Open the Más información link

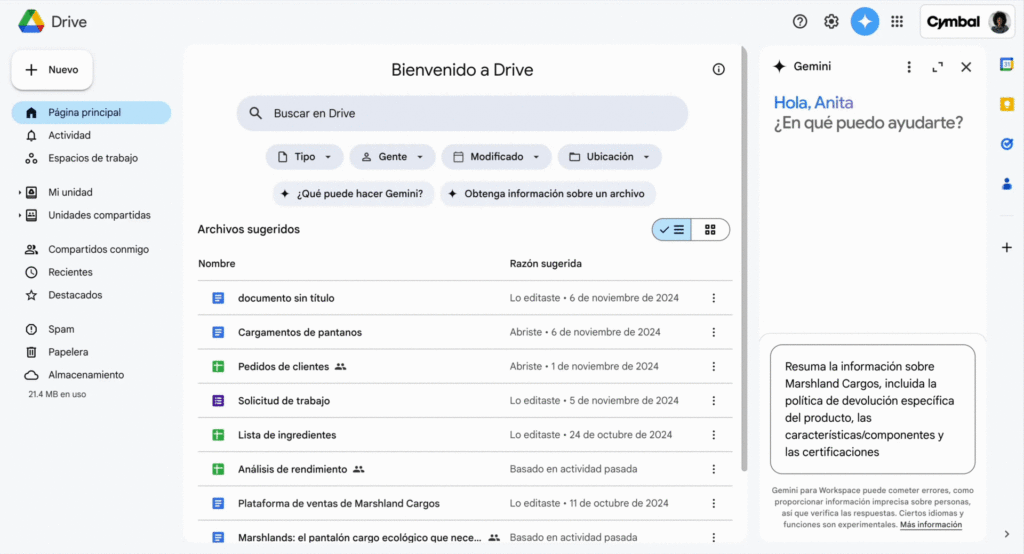point(931,525)
